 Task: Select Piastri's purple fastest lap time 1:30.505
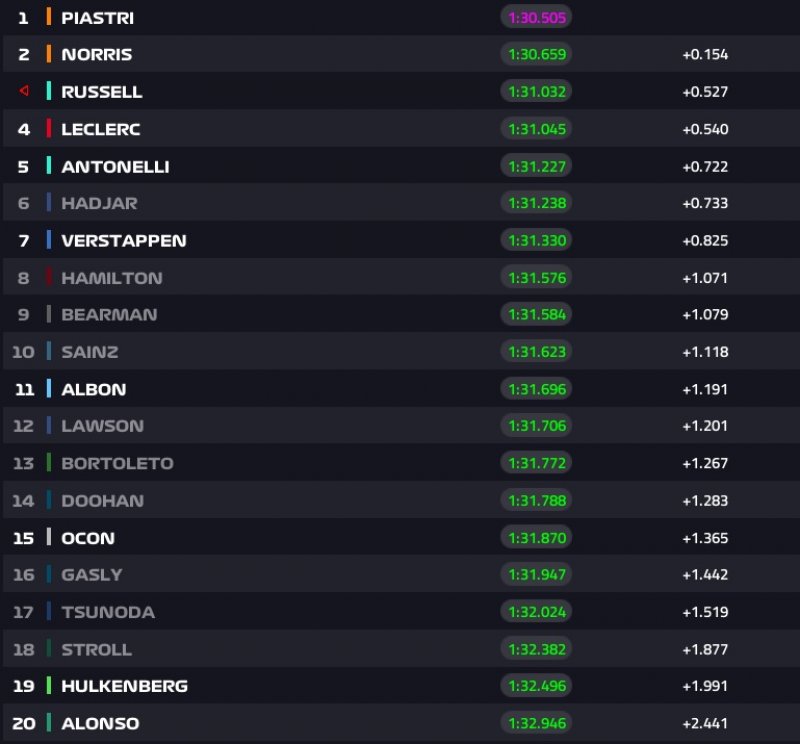(536, 17)
